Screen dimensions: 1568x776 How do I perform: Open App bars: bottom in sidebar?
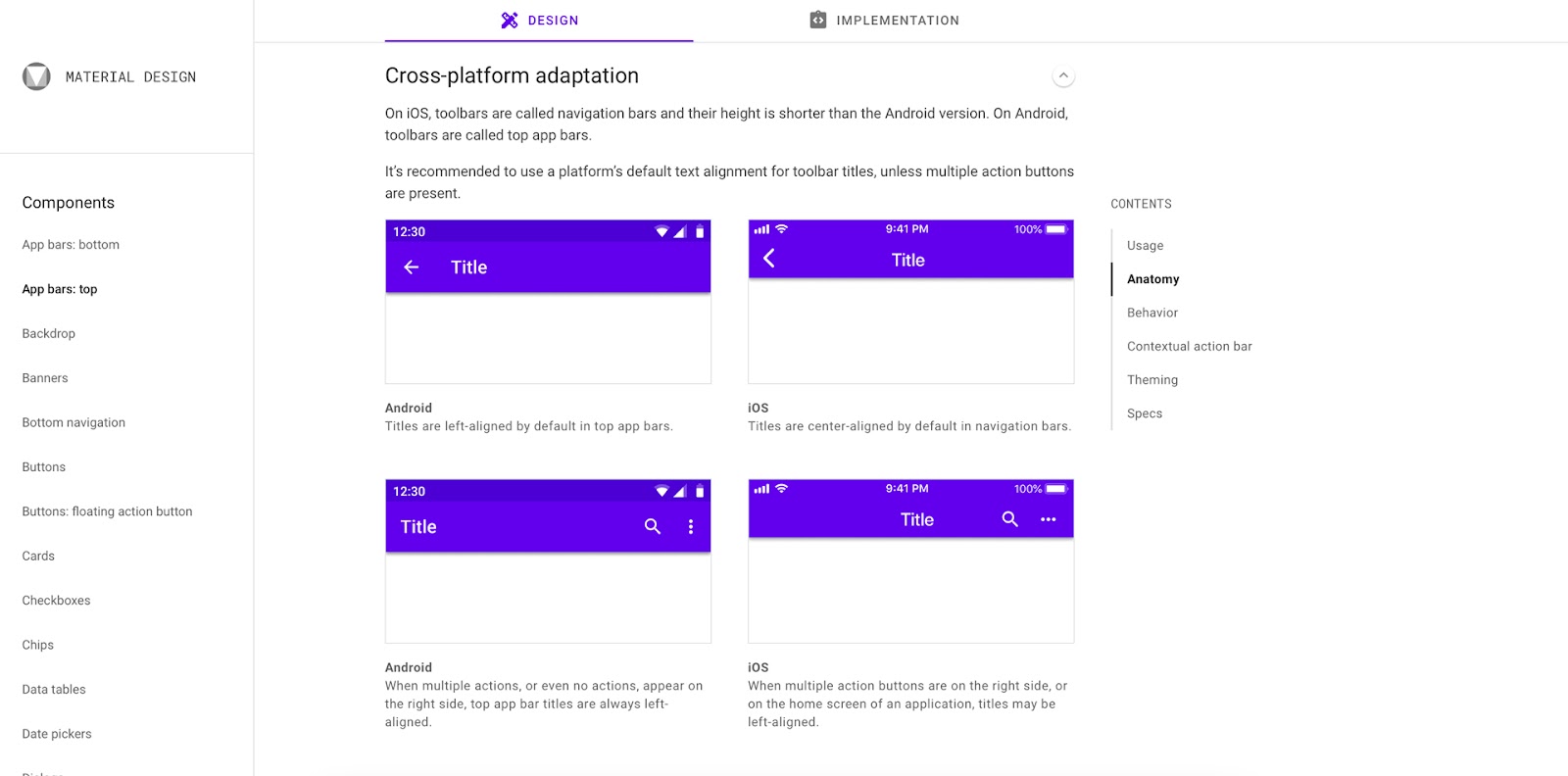(71, 245)
